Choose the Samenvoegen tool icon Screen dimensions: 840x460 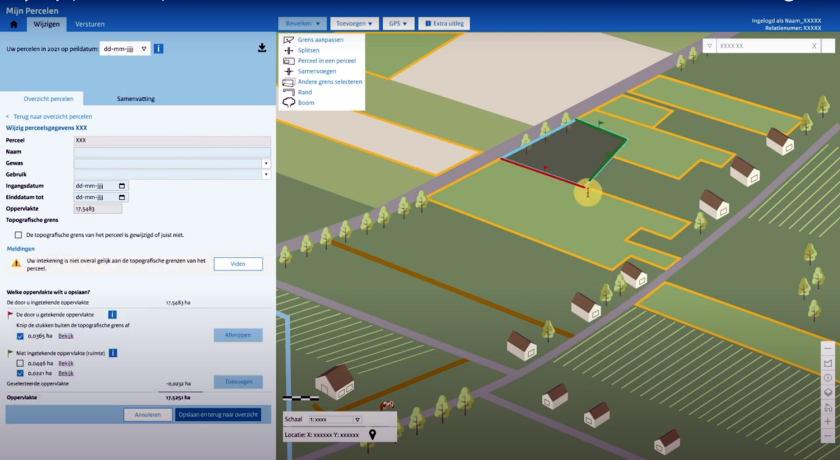[x=289, y=71]
